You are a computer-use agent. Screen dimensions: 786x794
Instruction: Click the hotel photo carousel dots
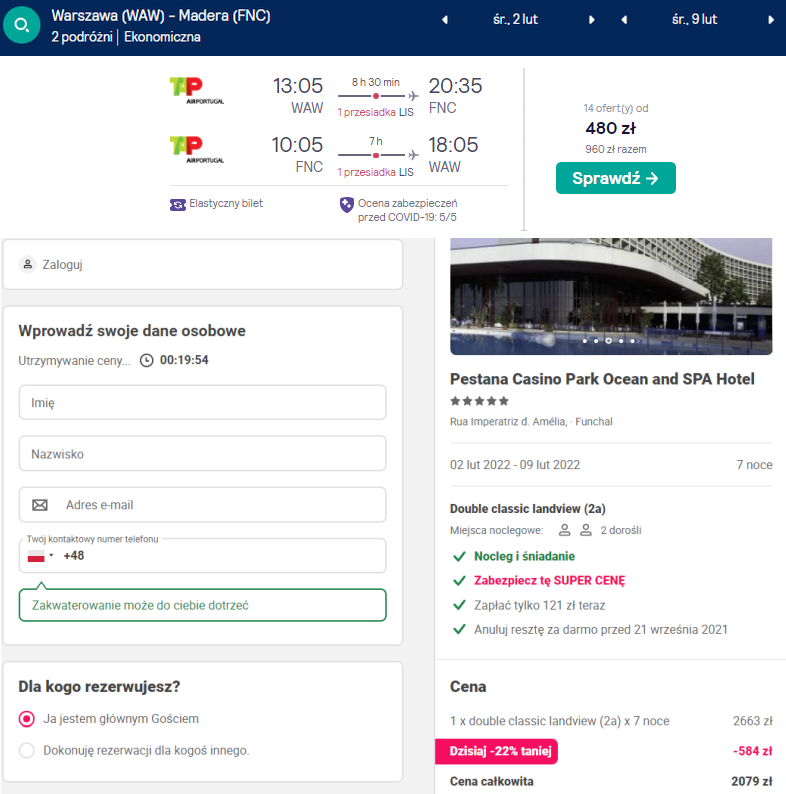coord(608,341)
